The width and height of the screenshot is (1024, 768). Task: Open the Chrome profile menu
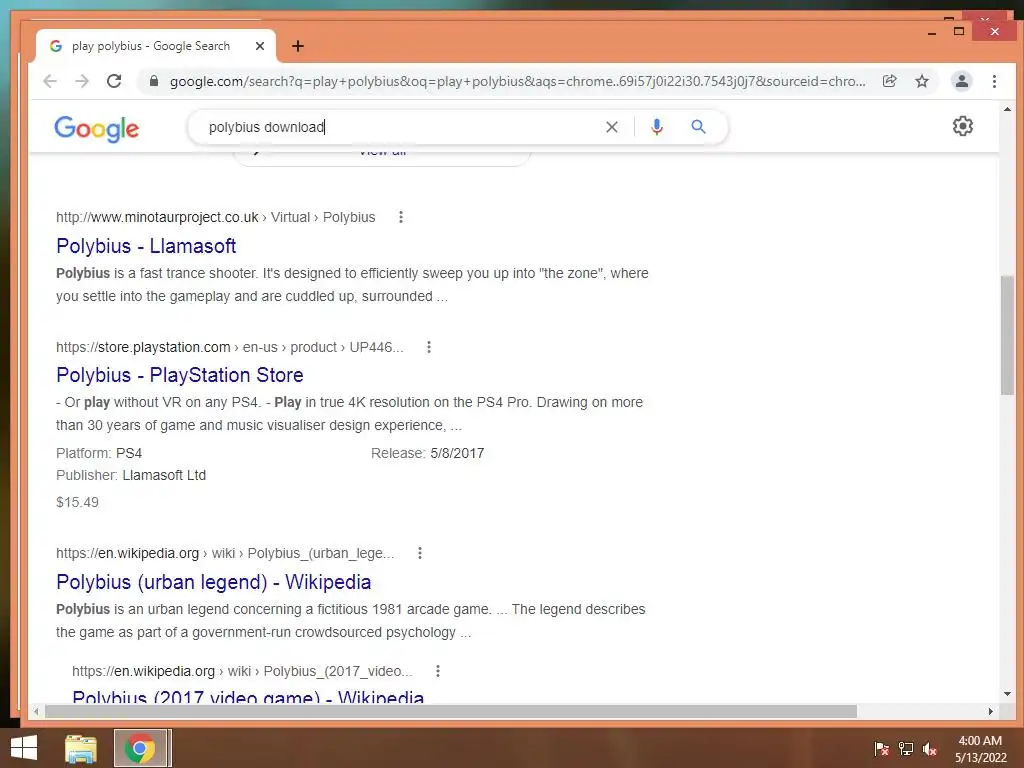click(x=961, y=81)
